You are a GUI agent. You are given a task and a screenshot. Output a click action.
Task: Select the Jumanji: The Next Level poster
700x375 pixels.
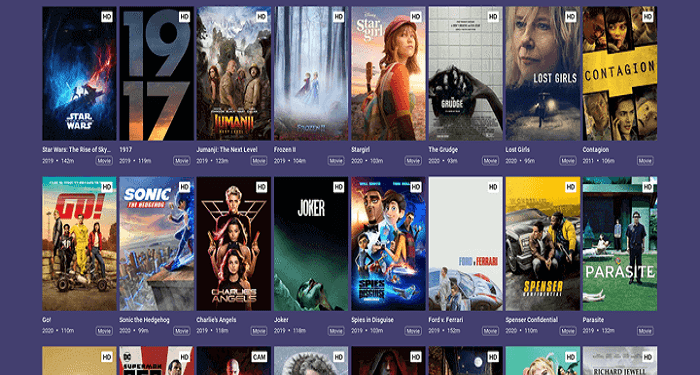coord(234,73)
